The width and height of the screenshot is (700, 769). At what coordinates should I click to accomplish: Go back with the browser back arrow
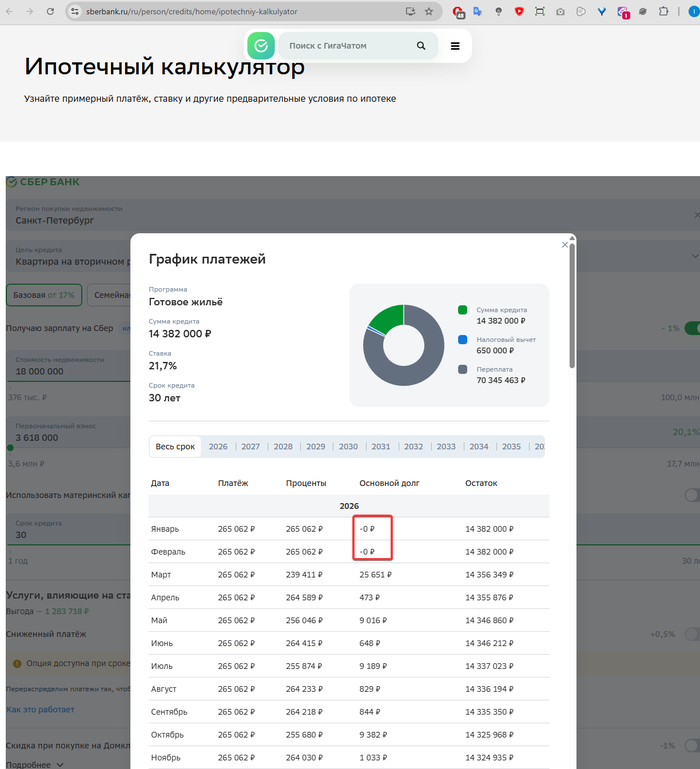(9, 11)
